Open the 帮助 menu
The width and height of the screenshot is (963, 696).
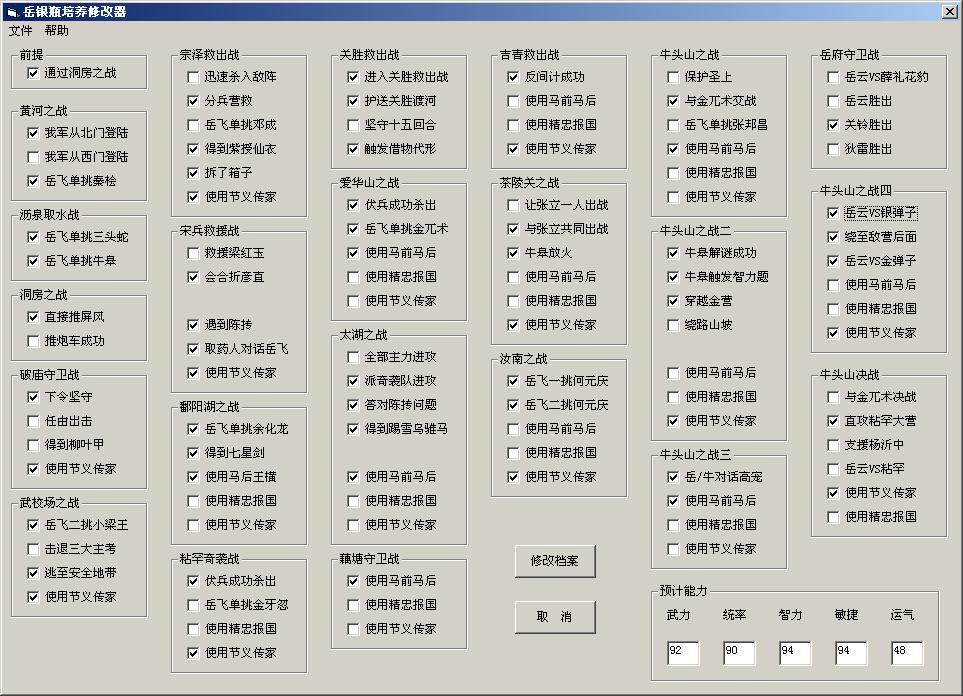pyautogui.click(x=57, y=30)
